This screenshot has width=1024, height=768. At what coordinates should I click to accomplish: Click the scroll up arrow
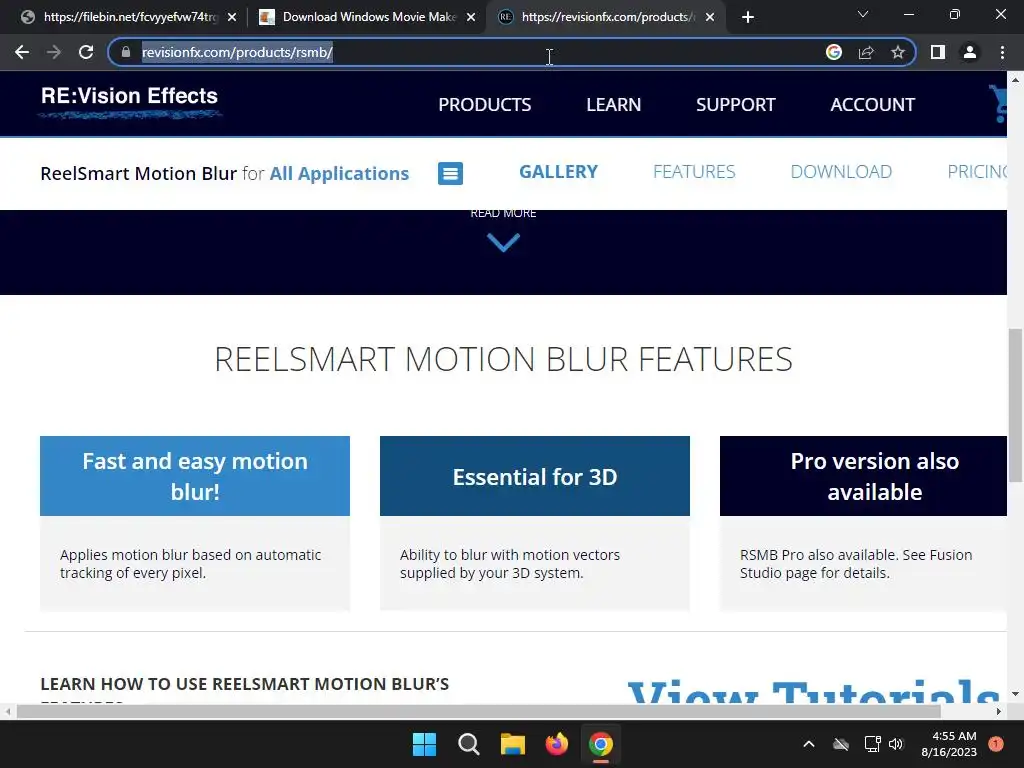coord(1015,80)
